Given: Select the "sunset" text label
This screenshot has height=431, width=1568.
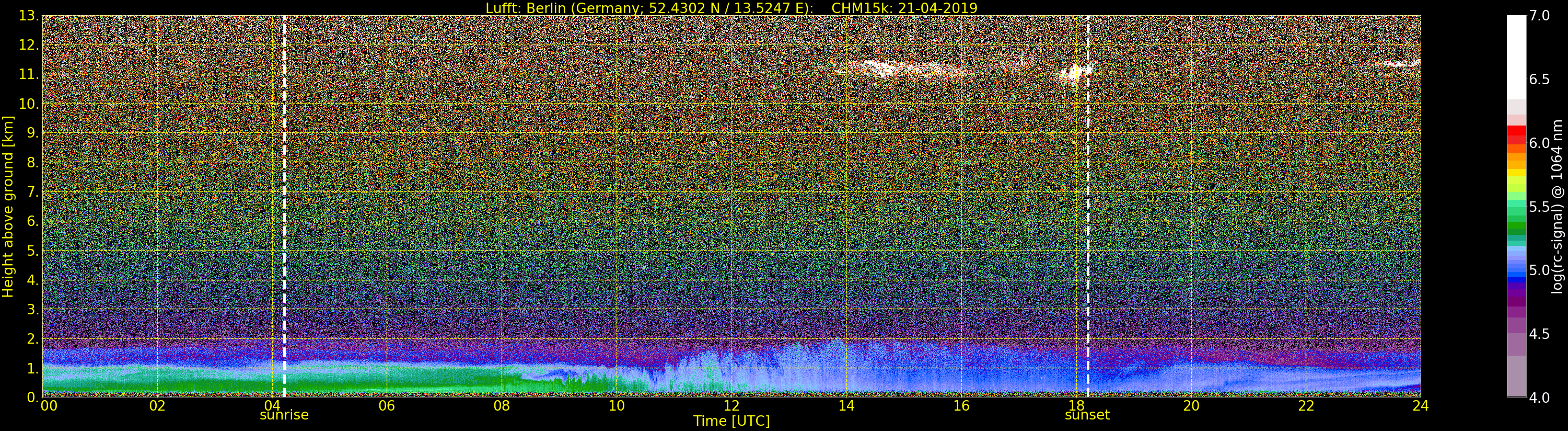Looking at the screenshot, I should [x=1087, y=415].
